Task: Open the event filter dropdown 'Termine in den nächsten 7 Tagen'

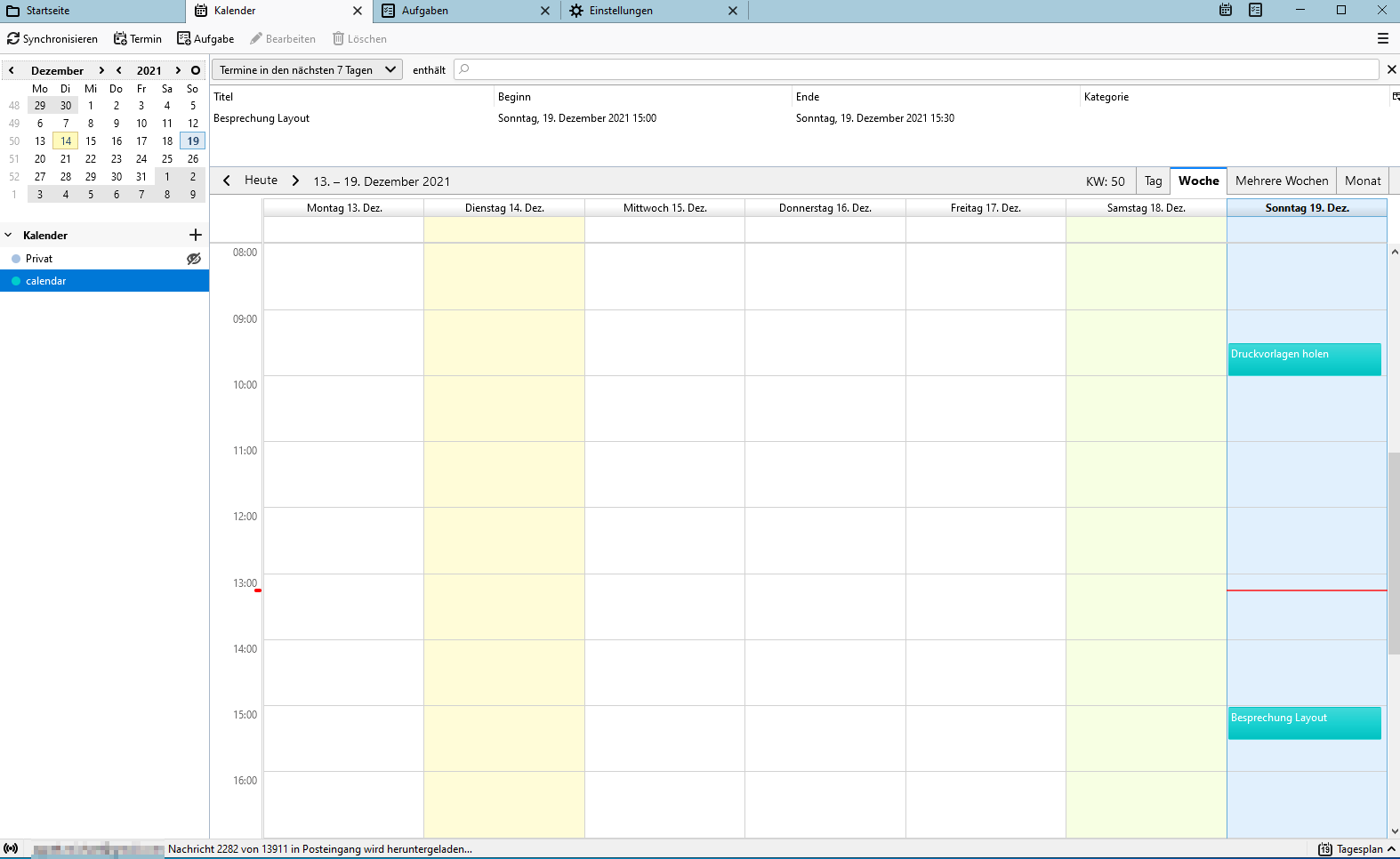Action: tap(307, 70)
